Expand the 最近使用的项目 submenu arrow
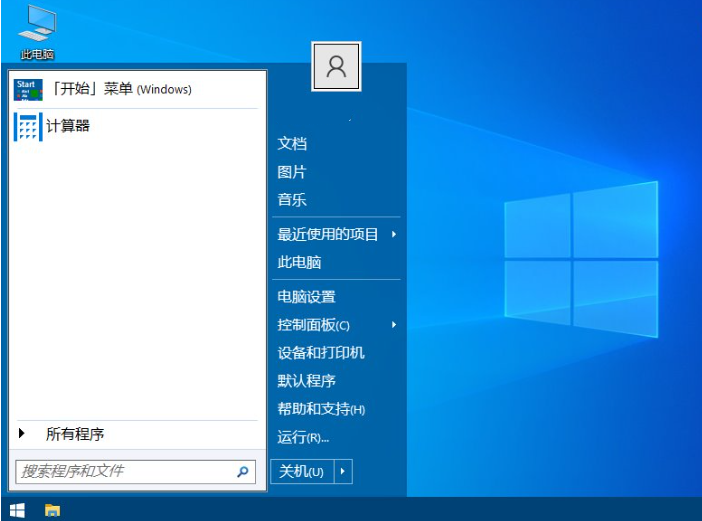Screen dimensions: 702x521 pos(394,234)
